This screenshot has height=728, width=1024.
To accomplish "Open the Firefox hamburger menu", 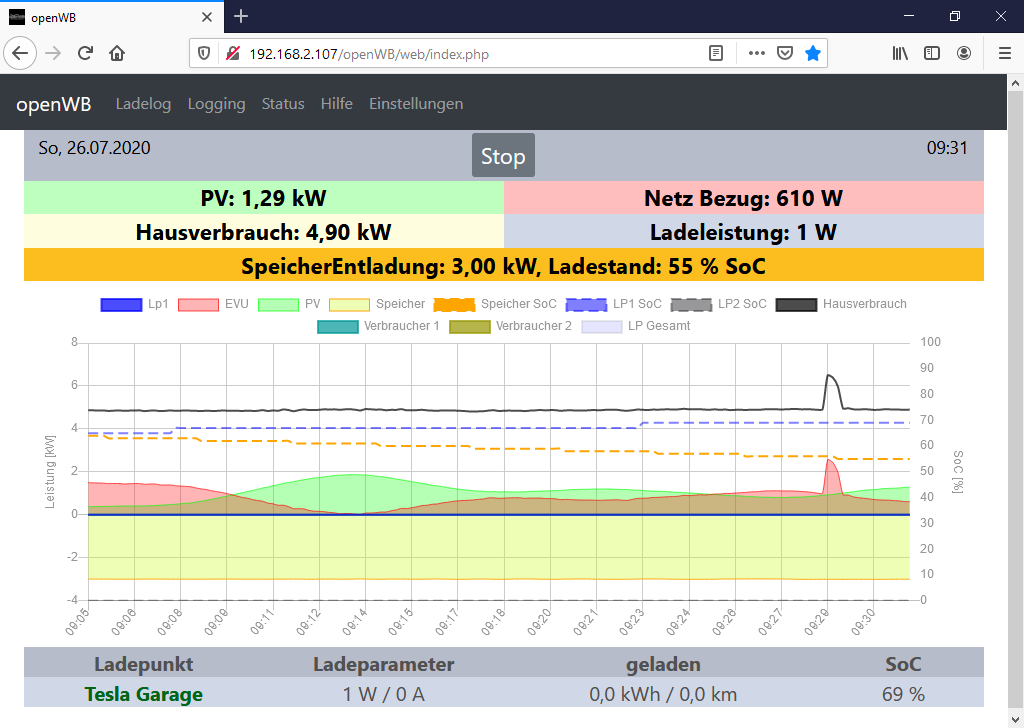I will pos(1004,53).
